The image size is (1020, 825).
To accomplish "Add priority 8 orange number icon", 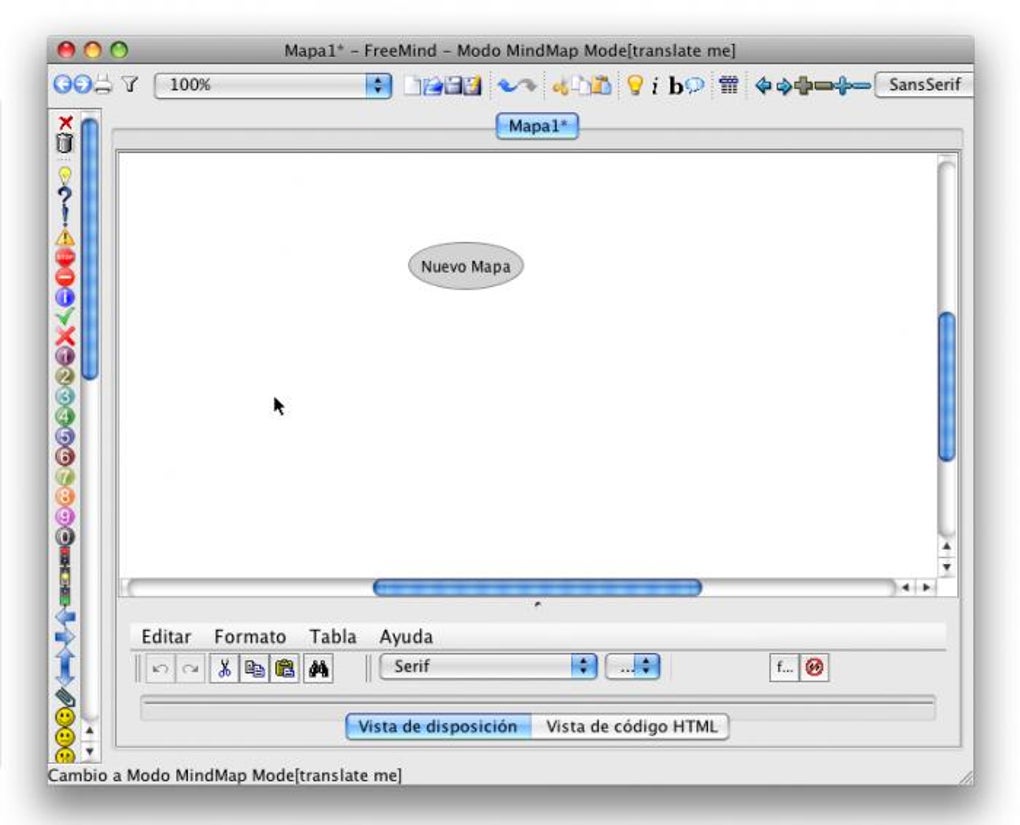I will tap(65, 497).
